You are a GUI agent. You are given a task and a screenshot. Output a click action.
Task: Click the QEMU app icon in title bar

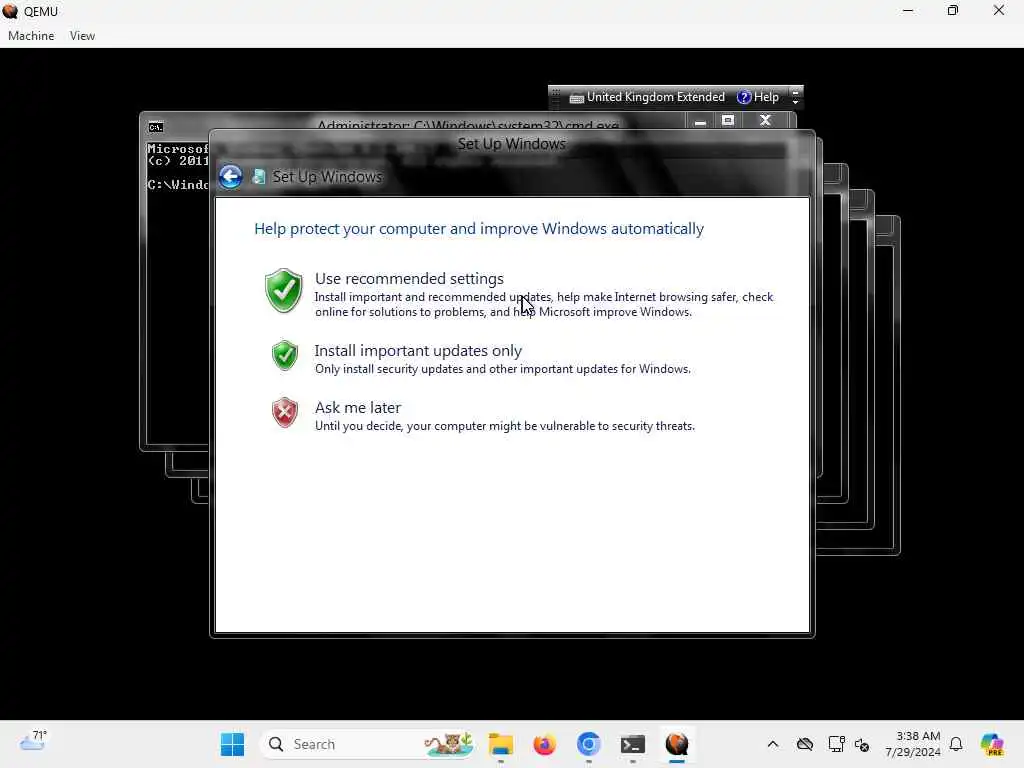click(x=10, y=11)
